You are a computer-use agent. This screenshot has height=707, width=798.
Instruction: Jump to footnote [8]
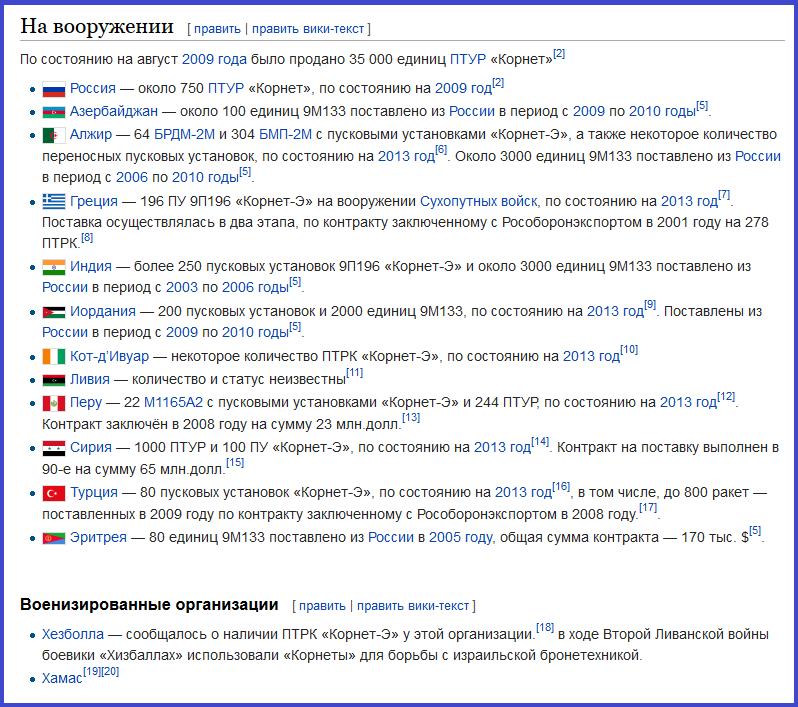tap(87, 237)
